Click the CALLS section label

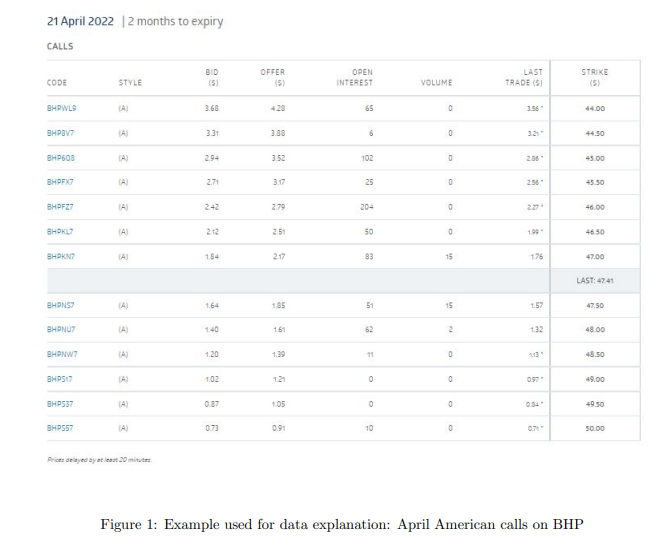(60, 46)
